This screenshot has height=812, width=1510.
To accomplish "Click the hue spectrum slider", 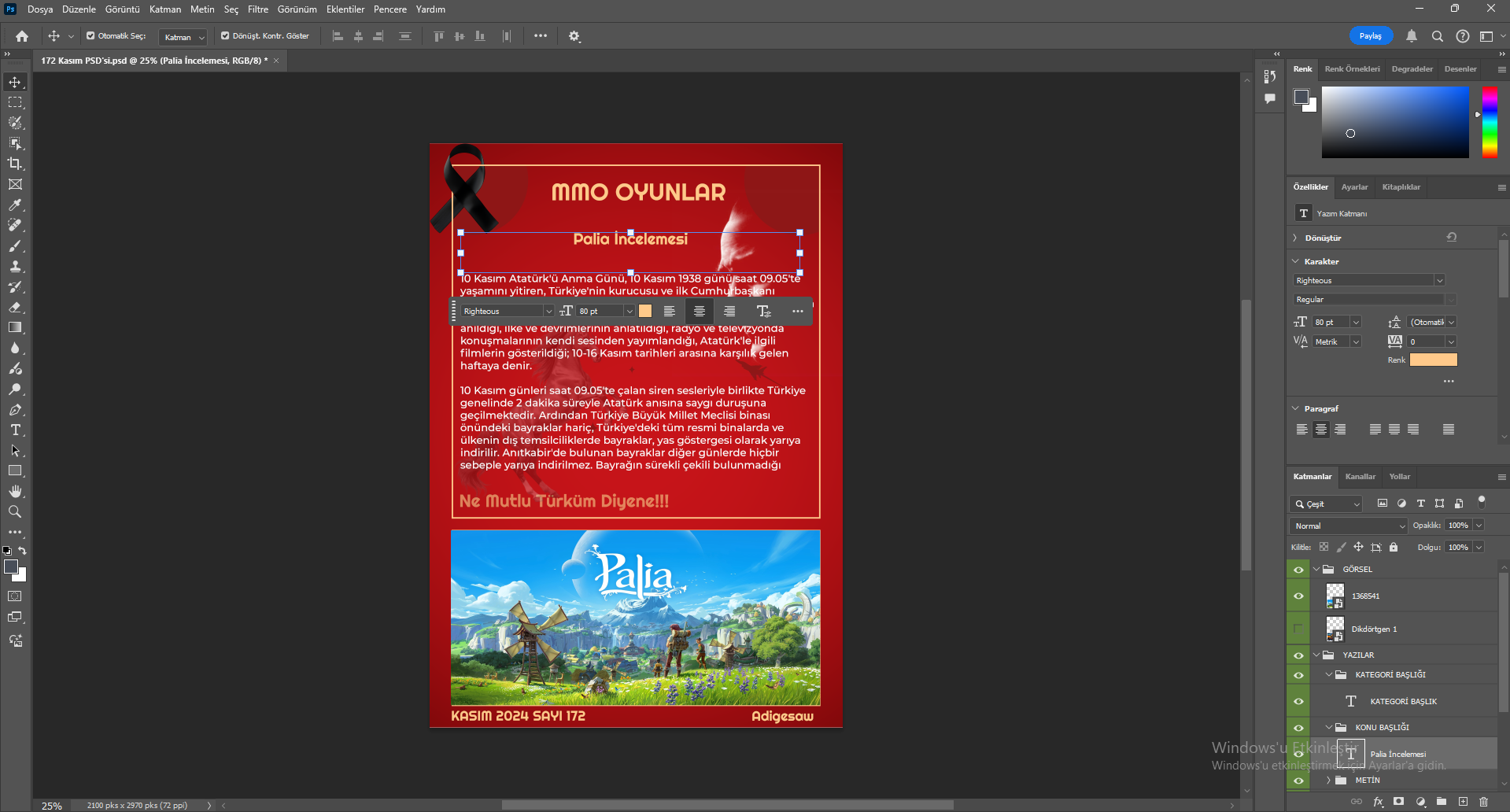I will [1490, 122].
